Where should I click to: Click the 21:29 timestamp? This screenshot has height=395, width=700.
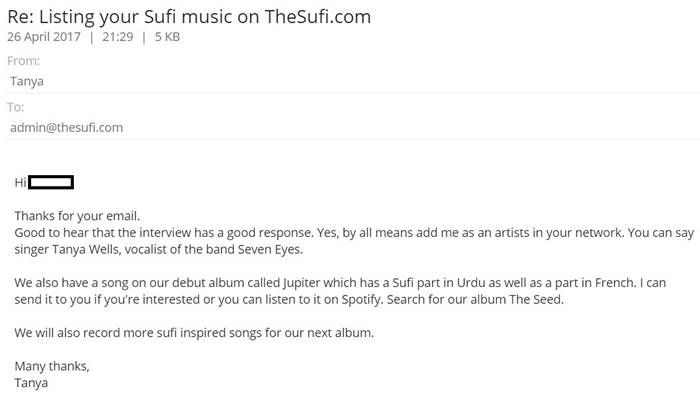click(x=117, y=37)
